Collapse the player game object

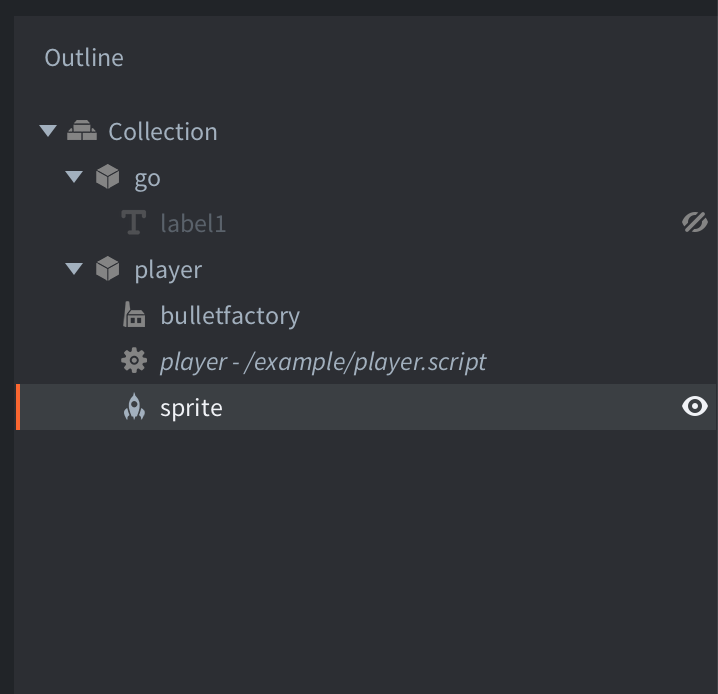74,269
